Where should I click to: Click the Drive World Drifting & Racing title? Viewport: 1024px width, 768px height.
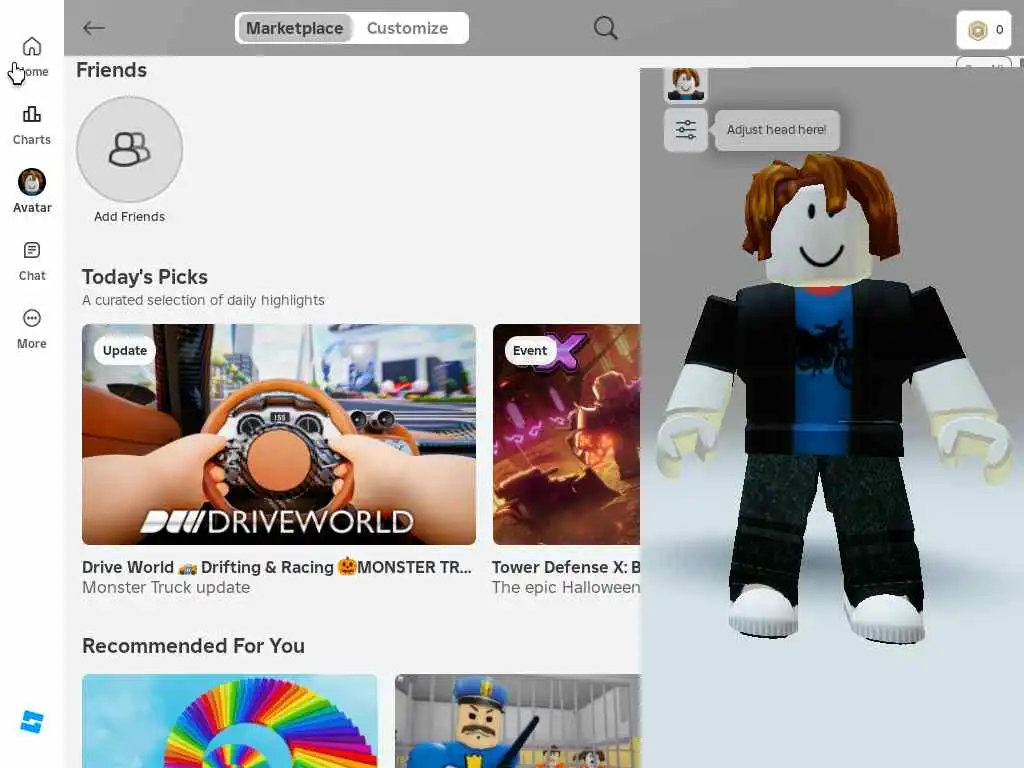(x=276, y=567)
